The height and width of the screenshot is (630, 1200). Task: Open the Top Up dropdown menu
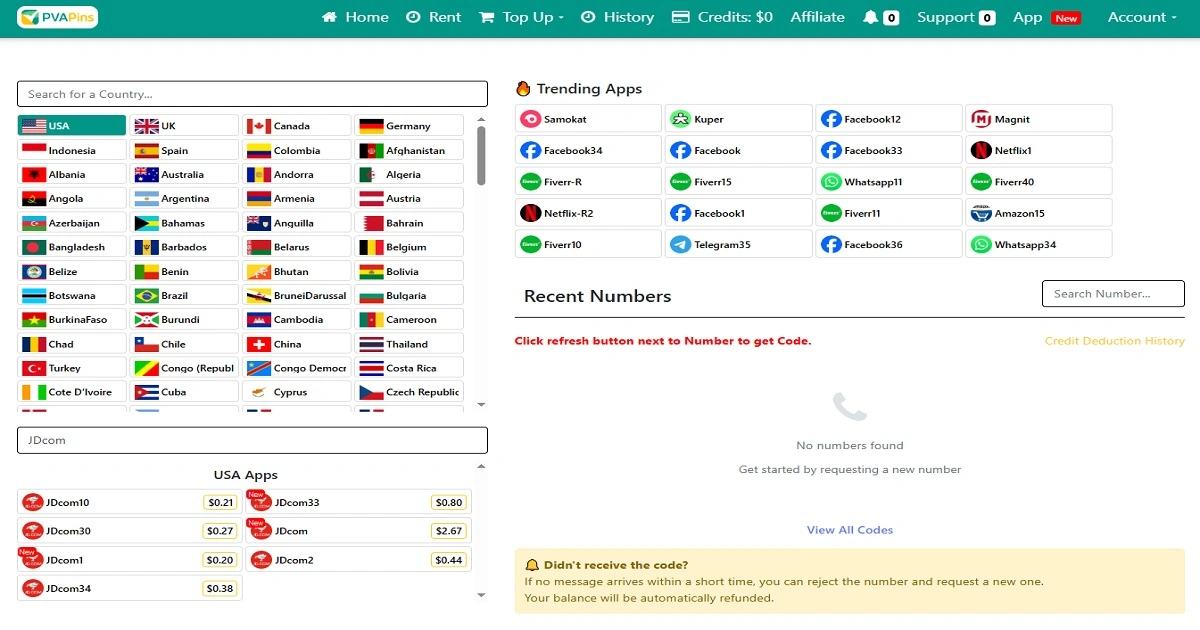coord(521,17)
